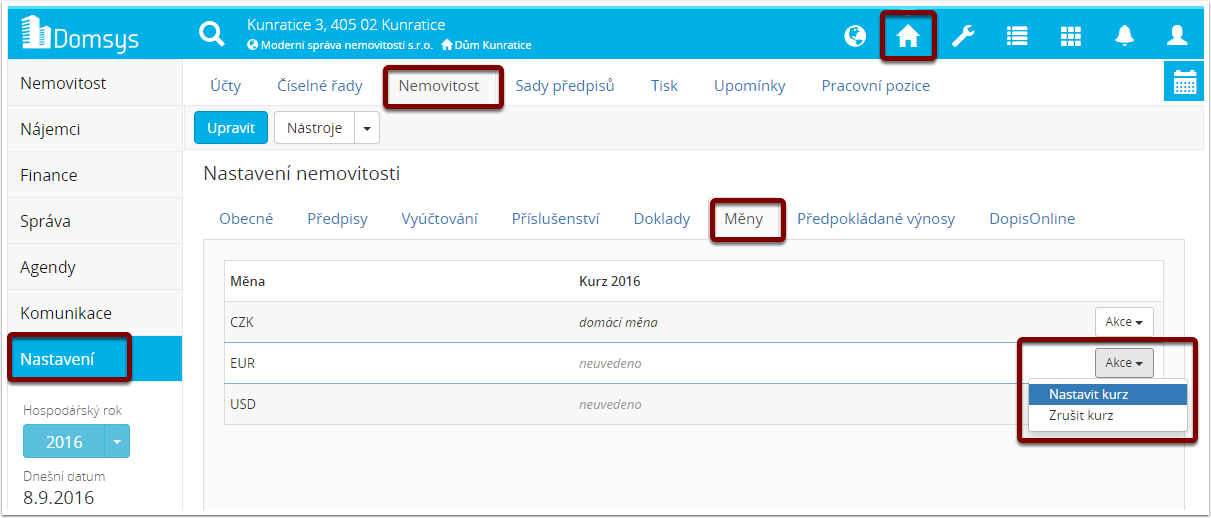1211x518 pixels.
Task: Select Nemovitost in the left sidebar
Action: point(95,83)
